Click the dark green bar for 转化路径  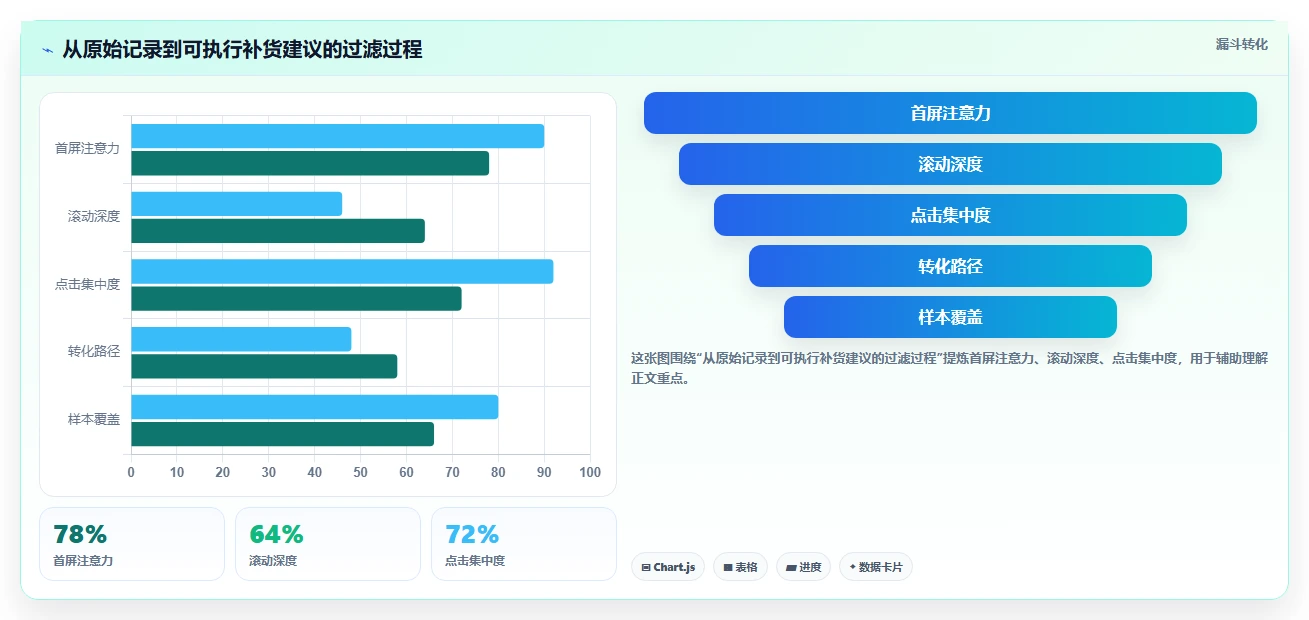(x=264, y=366)
